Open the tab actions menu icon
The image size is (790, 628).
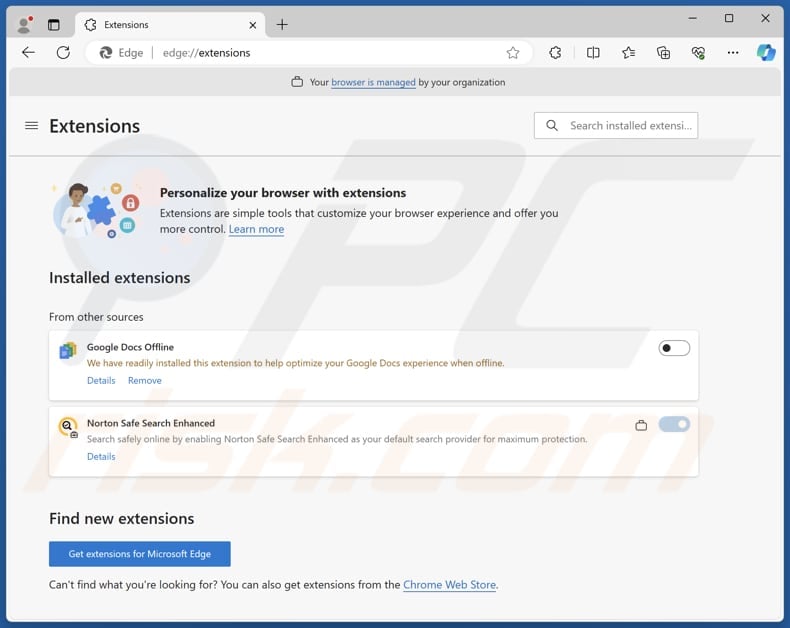pos(53,24)
